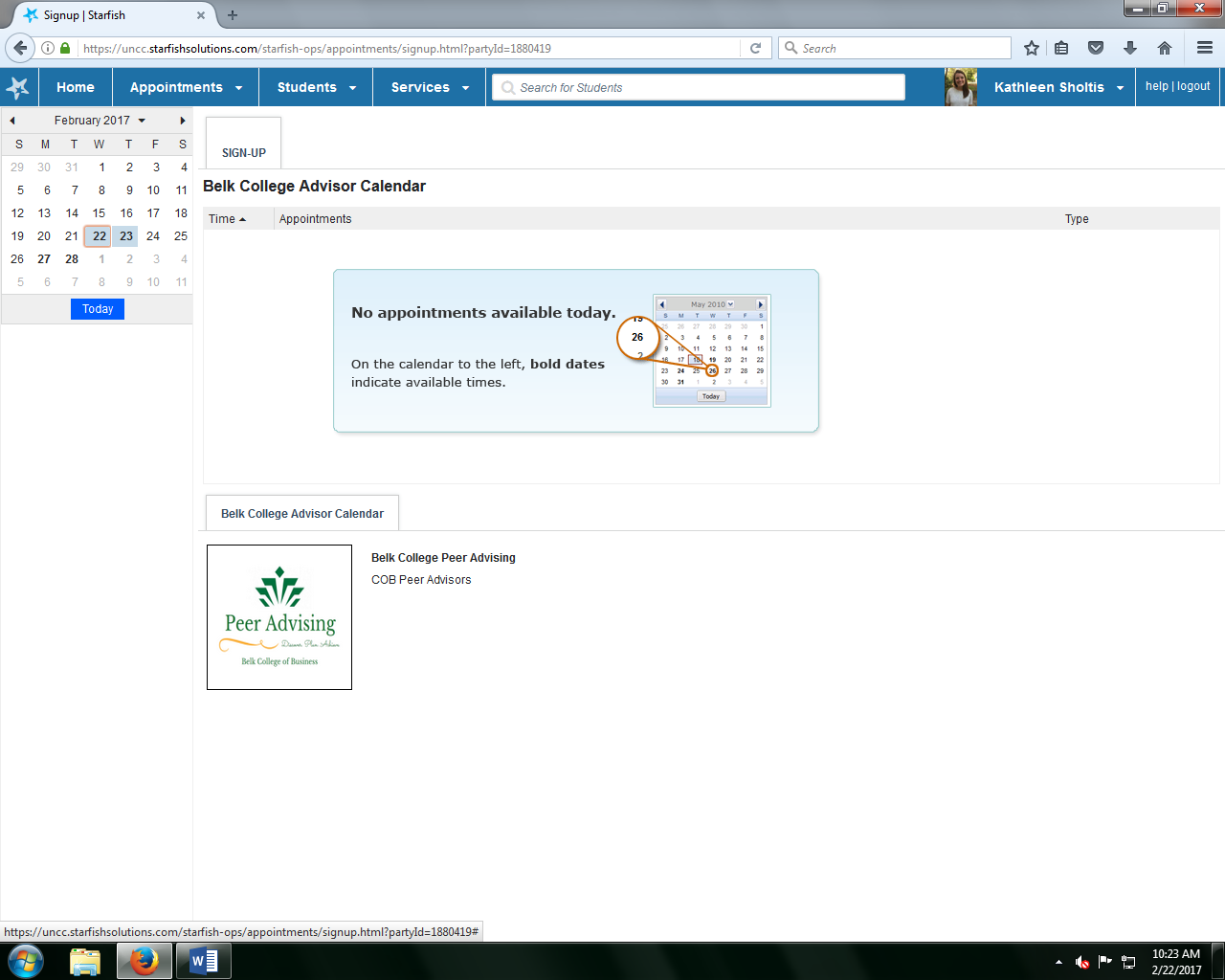Open Kathleen Sholtis user dropdown
1225x980 pixels.
pyautogui.click(x=1058, y=87)
